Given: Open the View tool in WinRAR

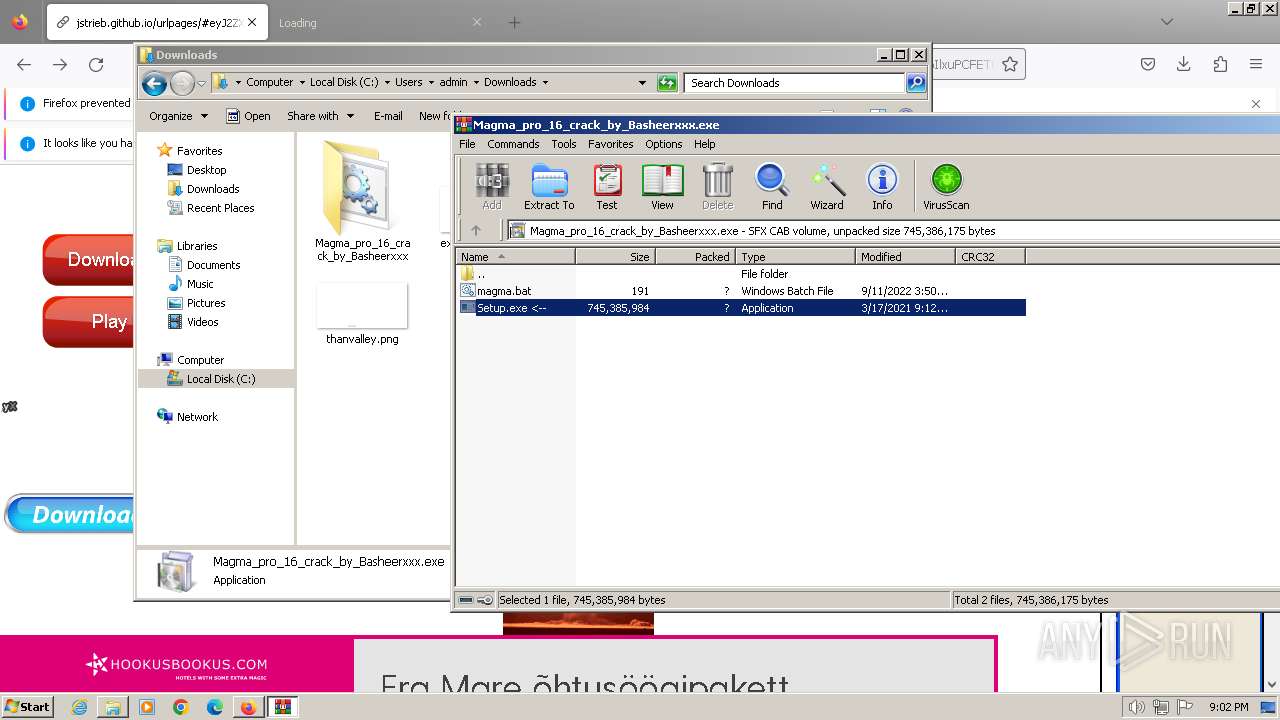Looking at the screenshot, I should coord(662,187).
